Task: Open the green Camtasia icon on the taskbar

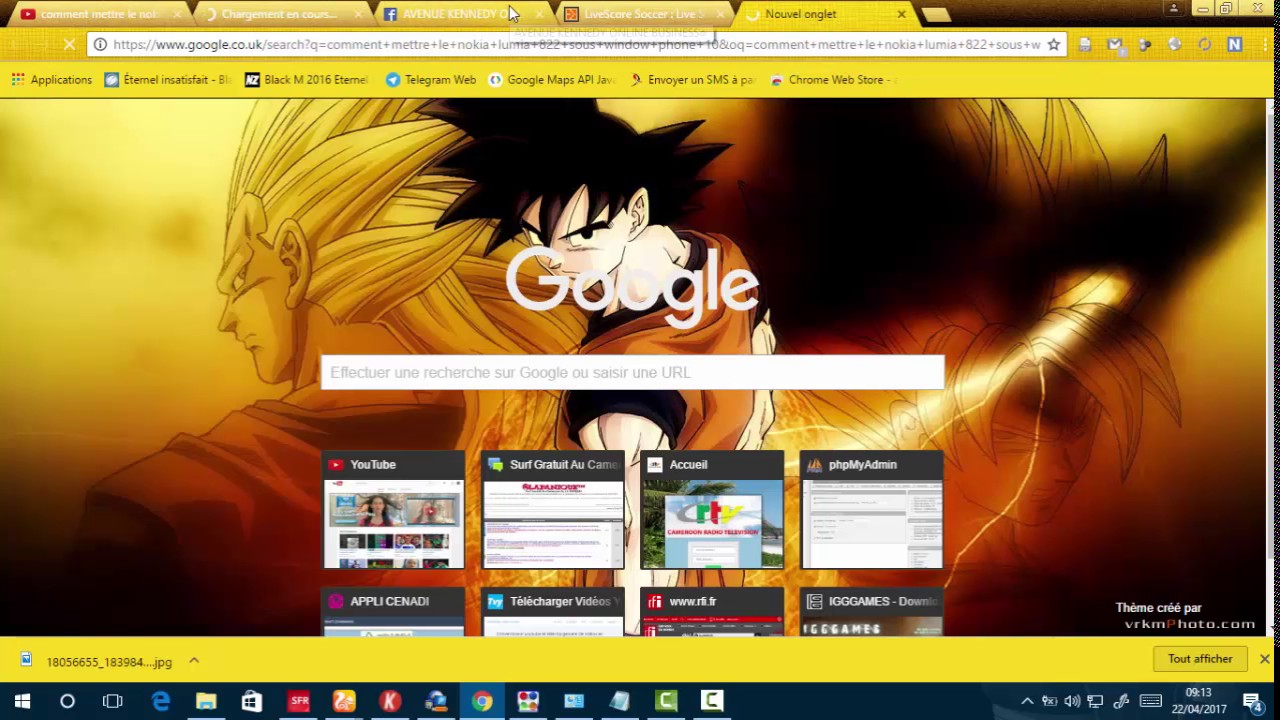Action: point(666,701)
